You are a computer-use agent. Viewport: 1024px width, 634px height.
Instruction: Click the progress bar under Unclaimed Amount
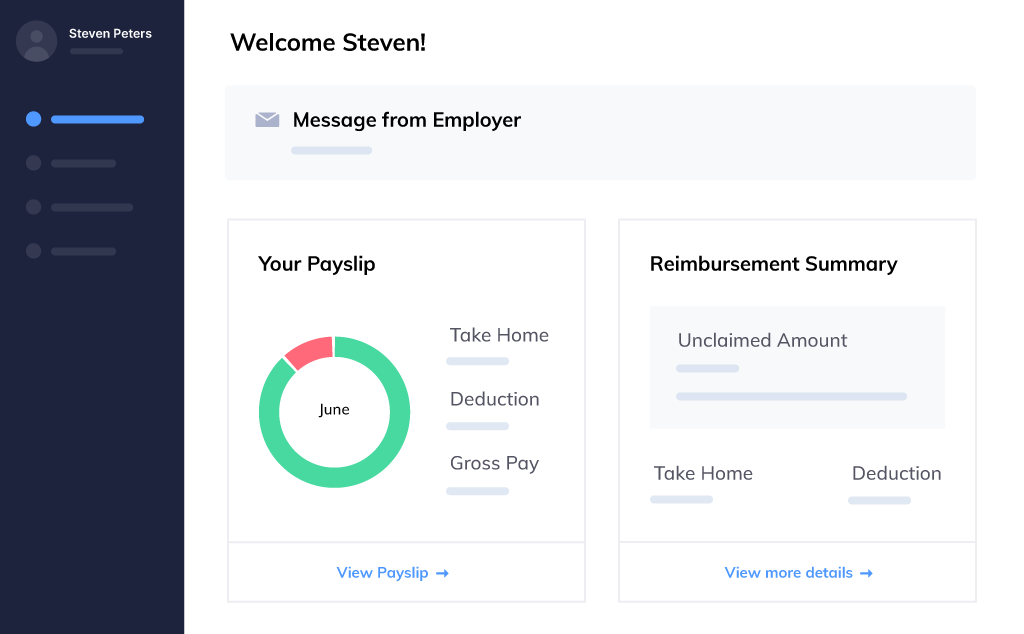(791, 396)
